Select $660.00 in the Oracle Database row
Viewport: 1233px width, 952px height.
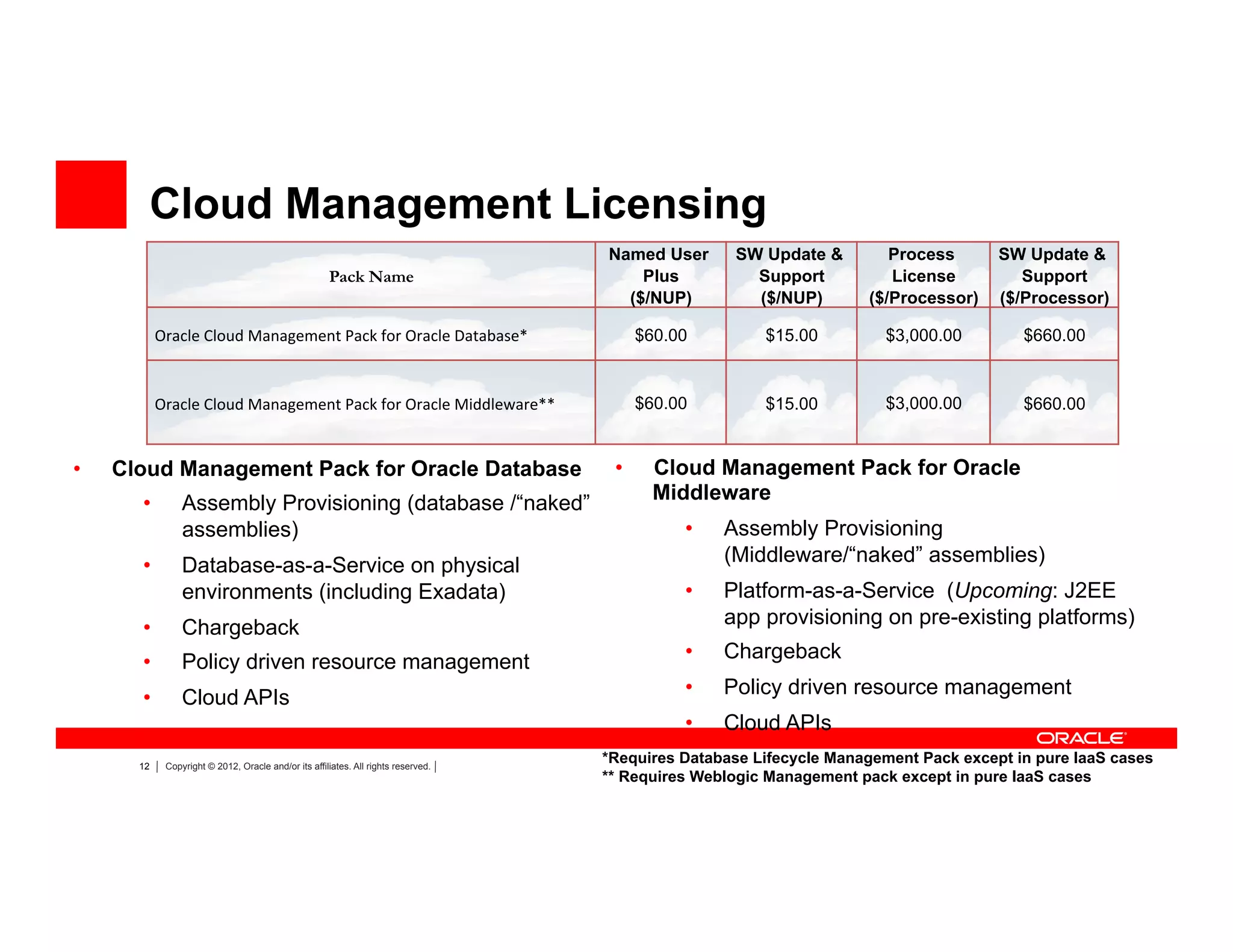point(1054,335)
